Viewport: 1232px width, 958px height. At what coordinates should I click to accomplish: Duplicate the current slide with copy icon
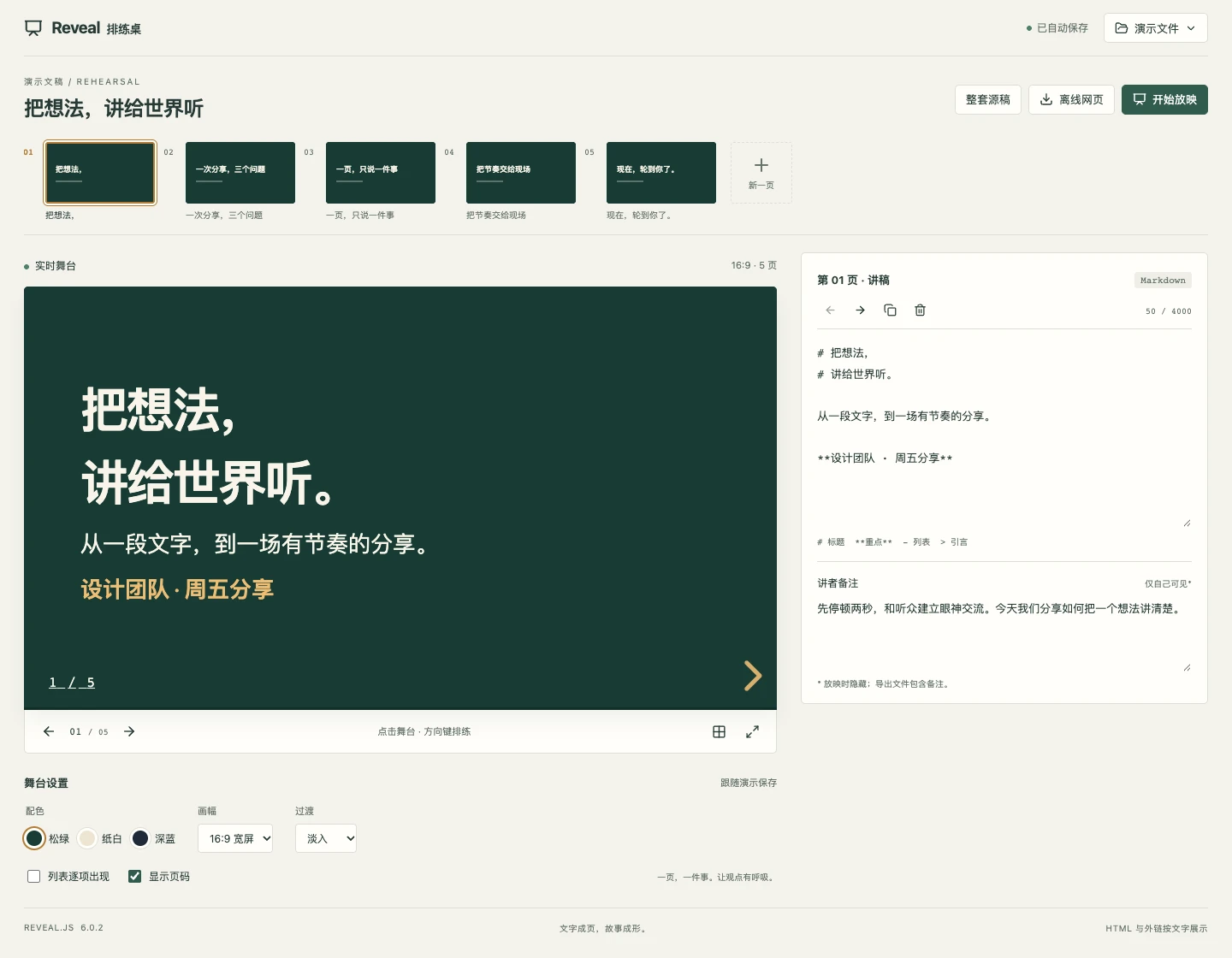890,310
